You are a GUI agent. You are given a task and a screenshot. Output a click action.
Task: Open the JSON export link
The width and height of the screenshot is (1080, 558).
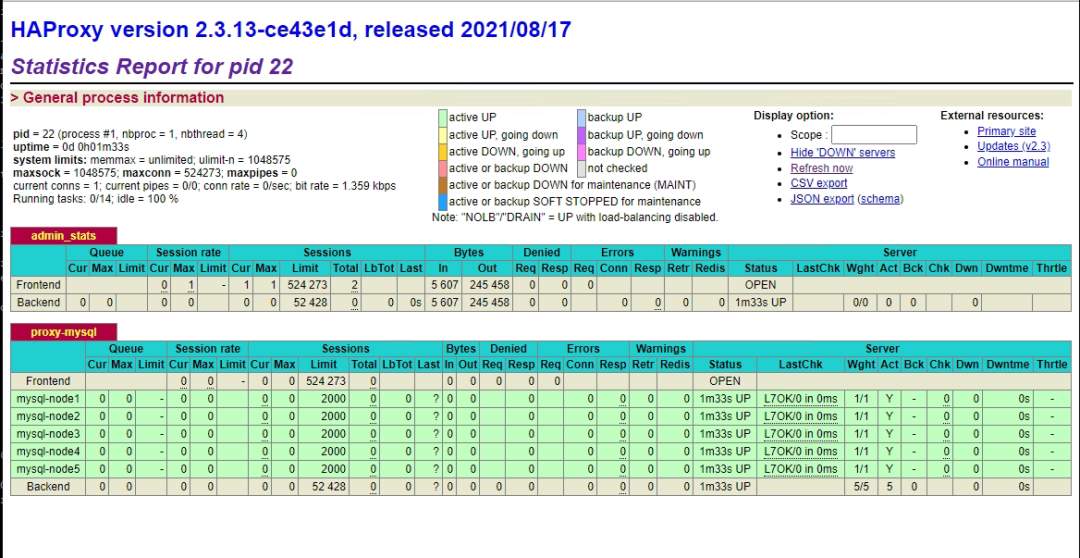coord(822,199)
